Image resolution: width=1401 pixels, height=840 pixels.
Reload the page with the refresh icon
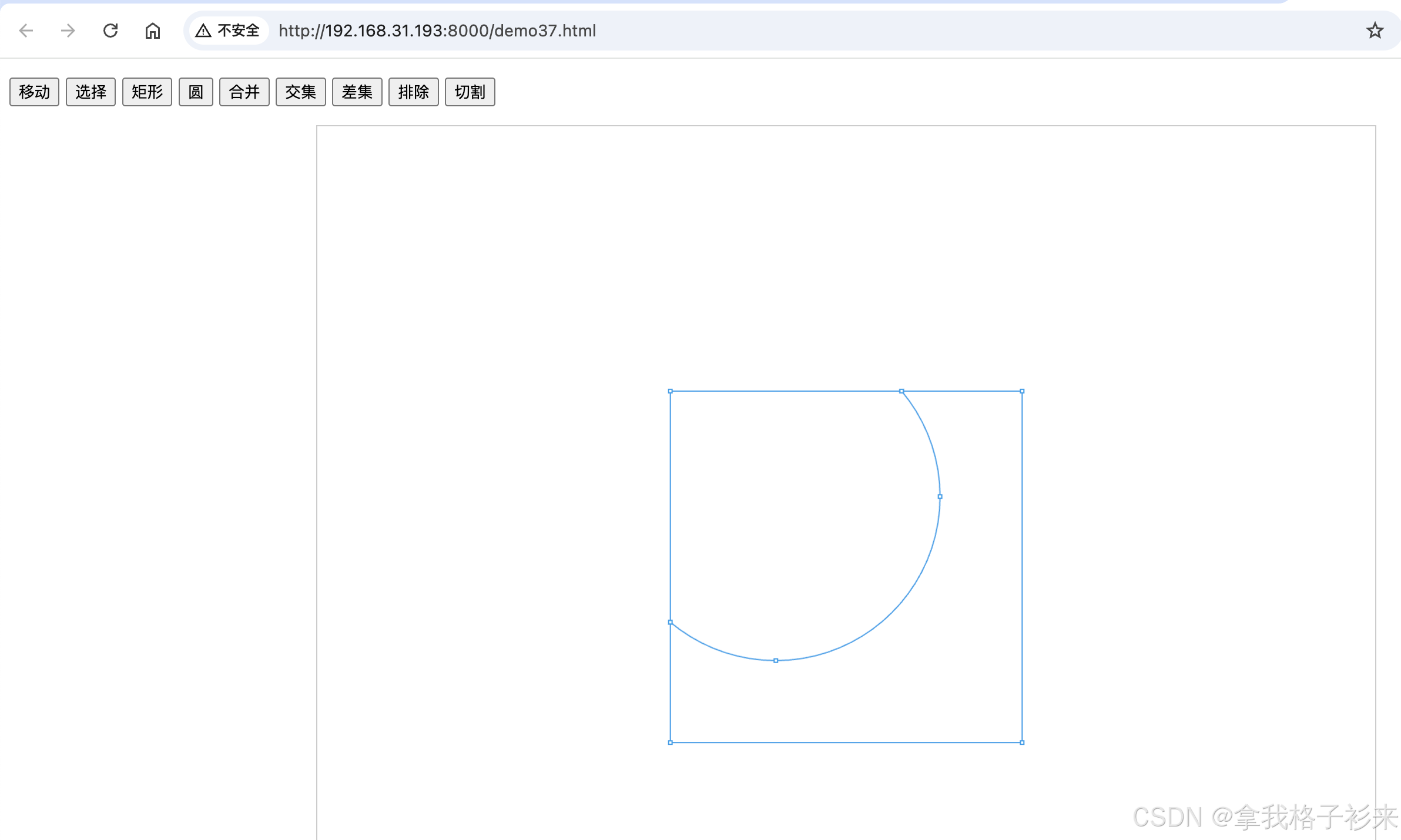(x=110, y=31)
